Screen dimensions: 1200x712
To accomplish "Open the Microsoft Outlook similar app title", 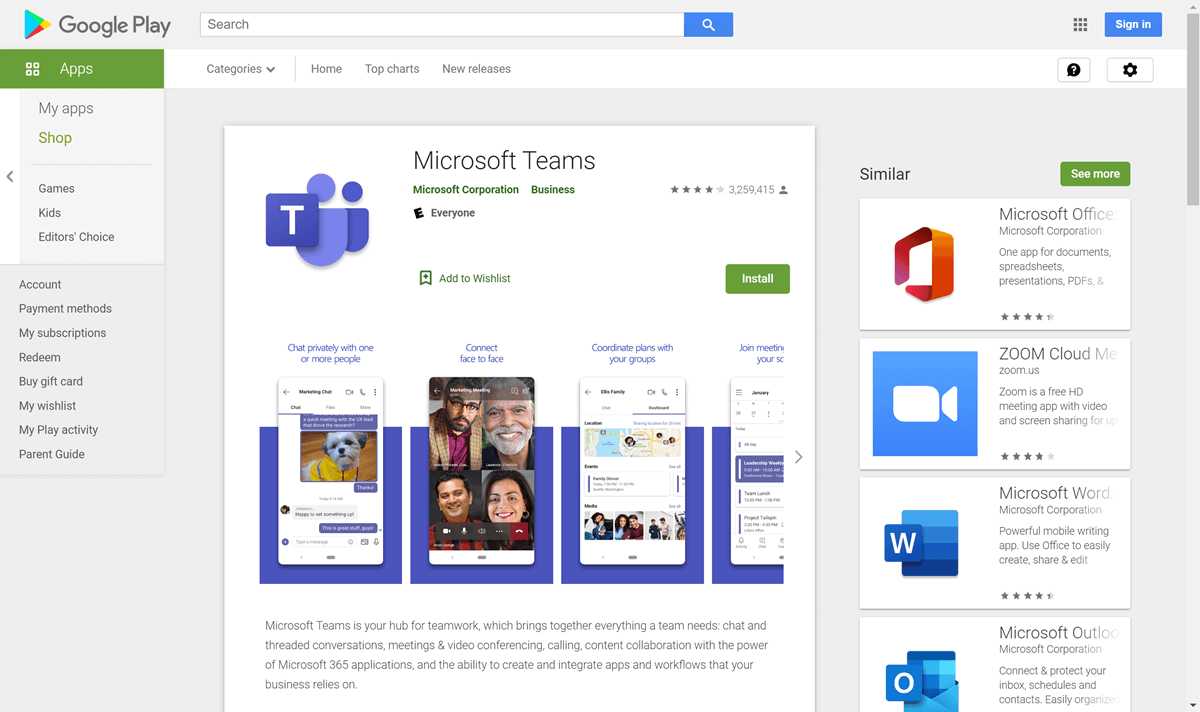I will [1058, 633].
